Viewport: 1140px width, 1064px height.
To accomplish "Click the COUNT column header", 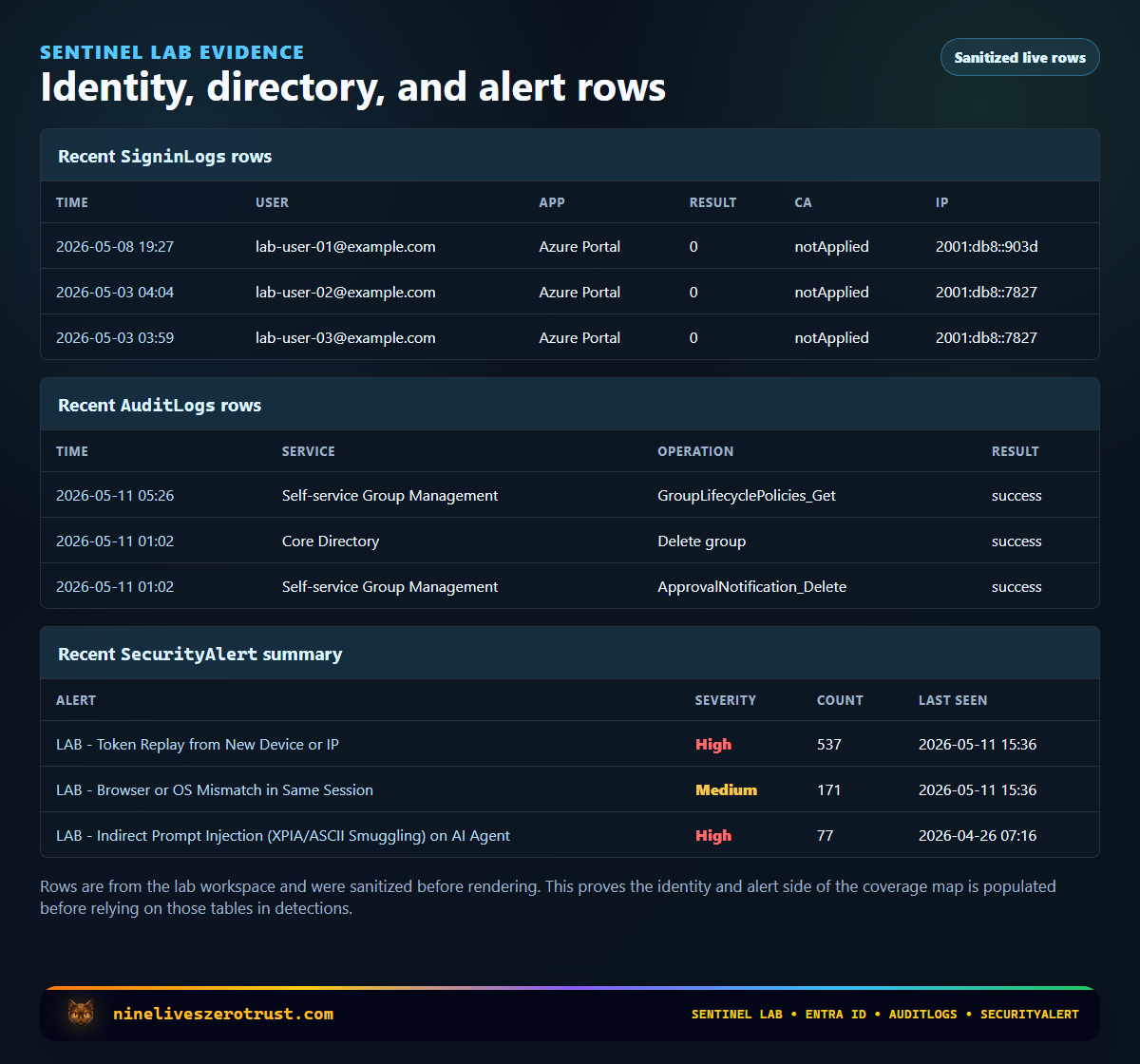I will point(840,700).
